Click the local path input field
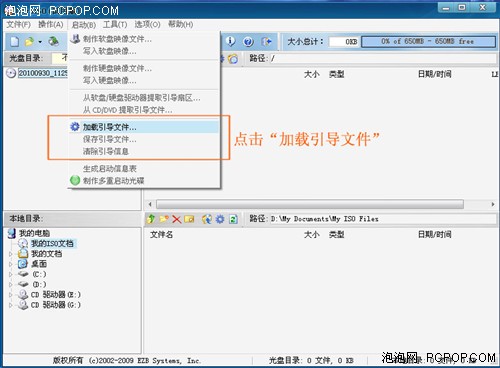Image resolution: width=500 pixels, height=368 pixels. pos(383,219)
